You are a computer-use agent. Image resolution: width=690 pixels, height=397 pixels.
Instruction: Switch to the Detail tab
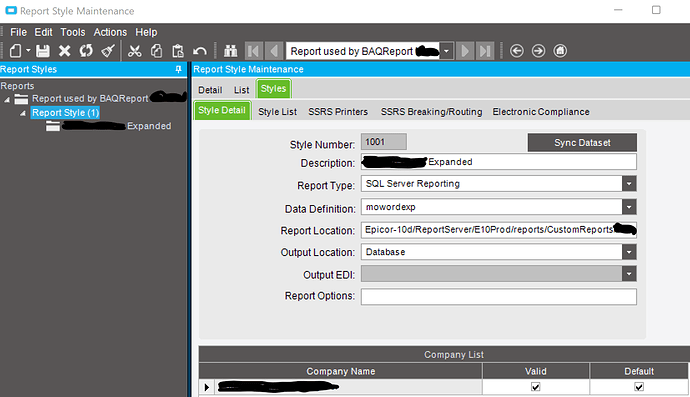[x=210, y=90]
